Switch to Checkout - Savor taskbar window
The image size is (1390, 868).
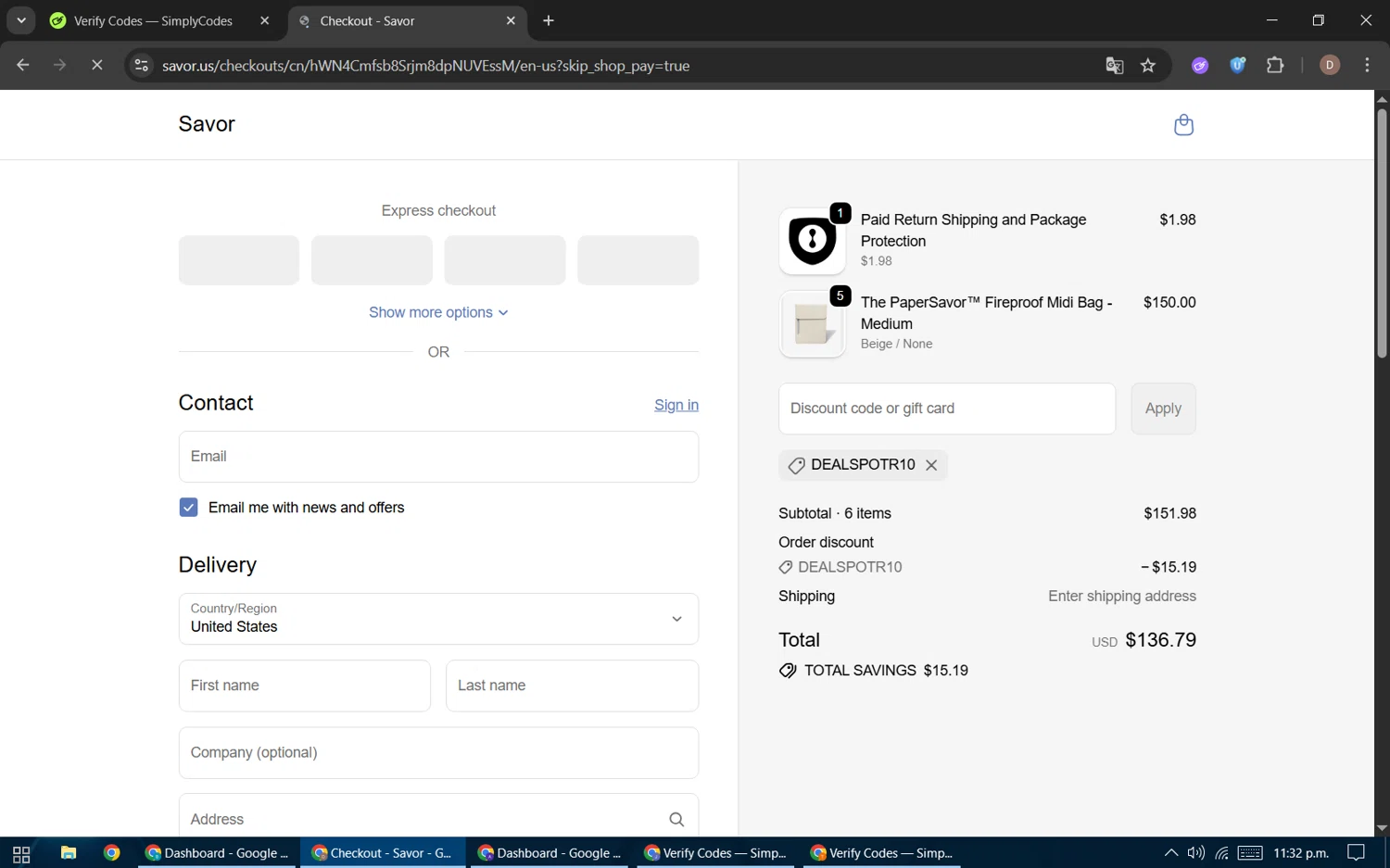tap(383, 853)
